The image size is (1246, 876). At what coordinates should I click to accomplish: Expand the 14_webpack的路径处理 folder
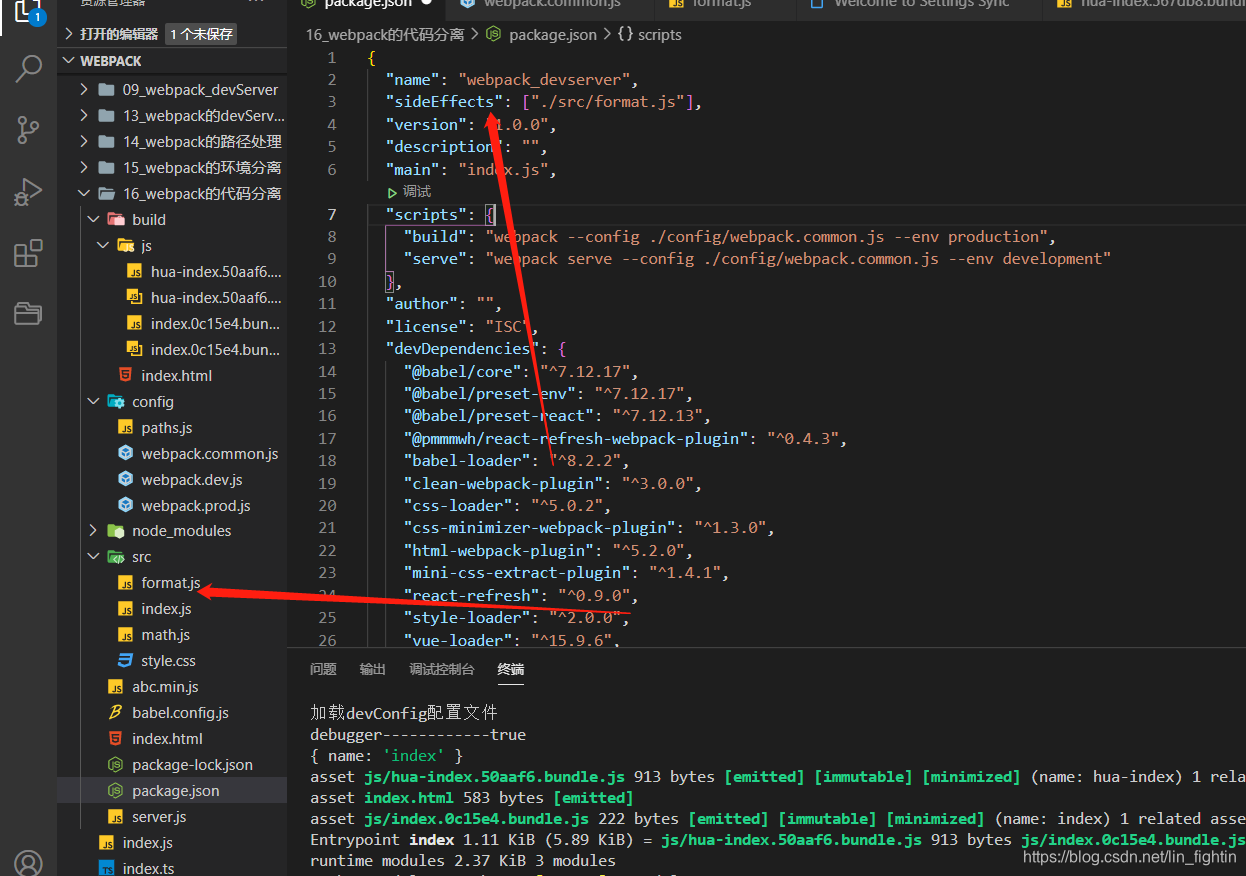tap(85, 141)
